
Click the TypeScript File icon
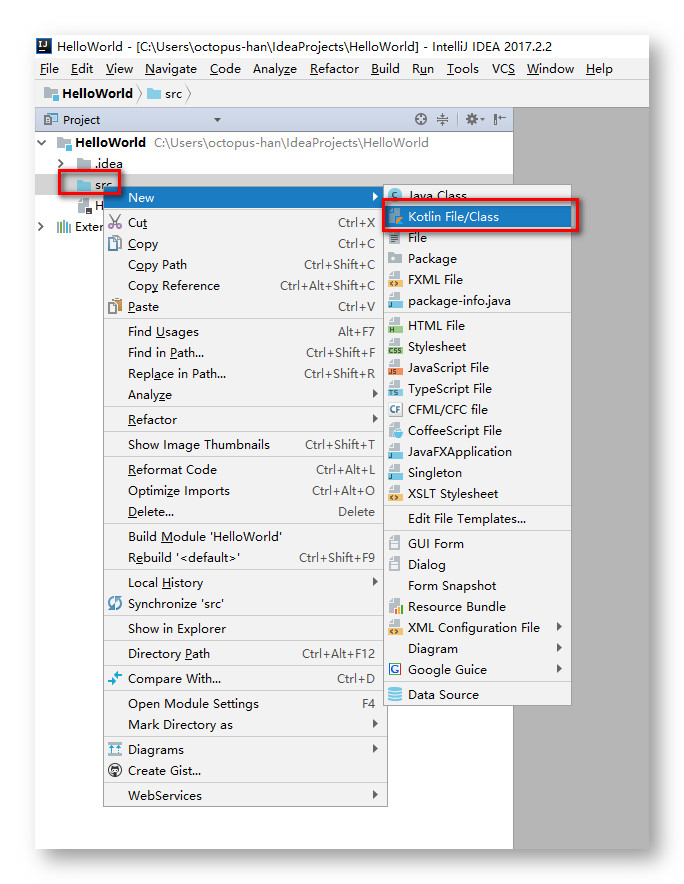[x=395, y=388]
